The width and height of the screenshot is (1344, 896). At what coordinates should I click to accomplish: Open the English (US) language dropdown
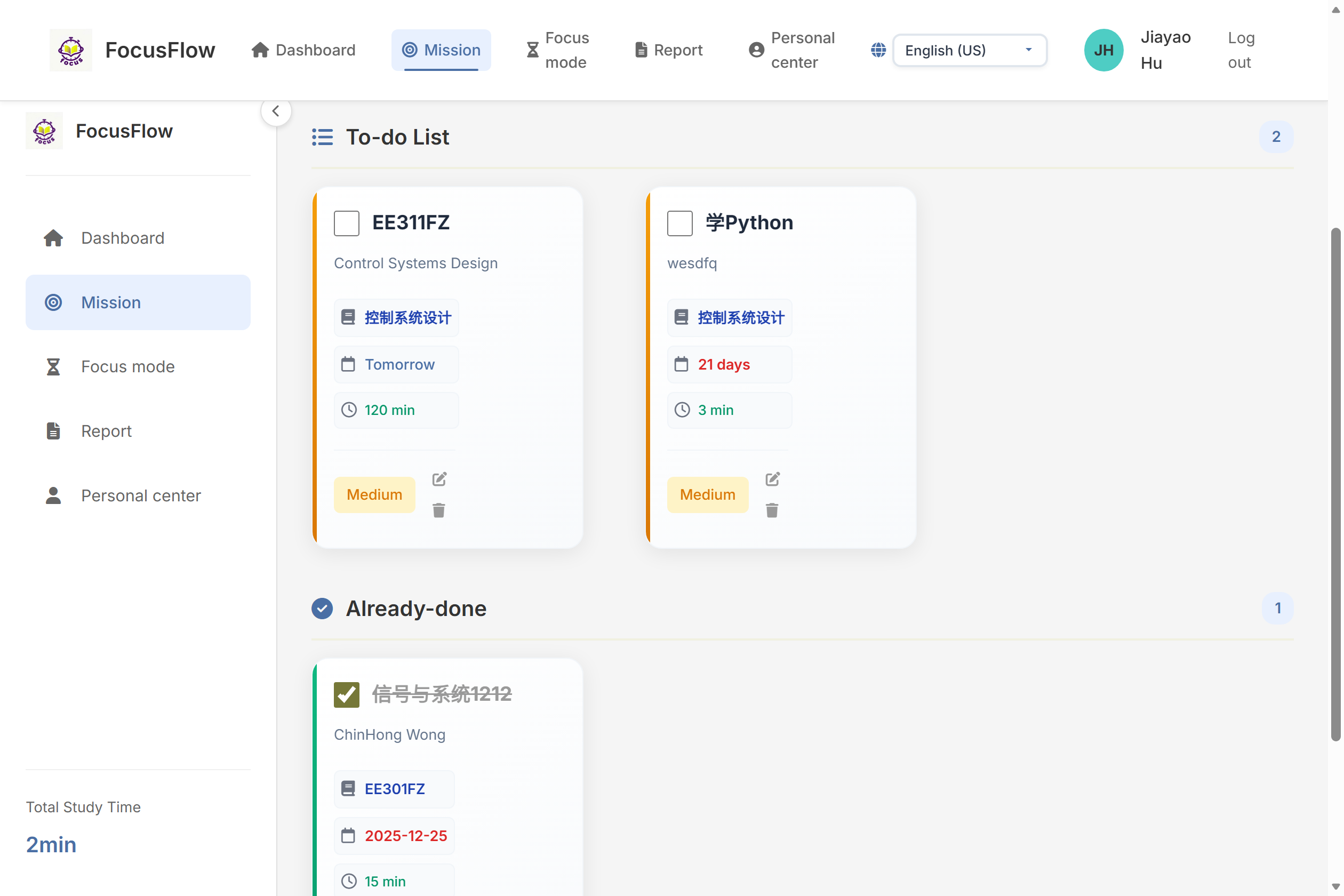coord(969,50)
